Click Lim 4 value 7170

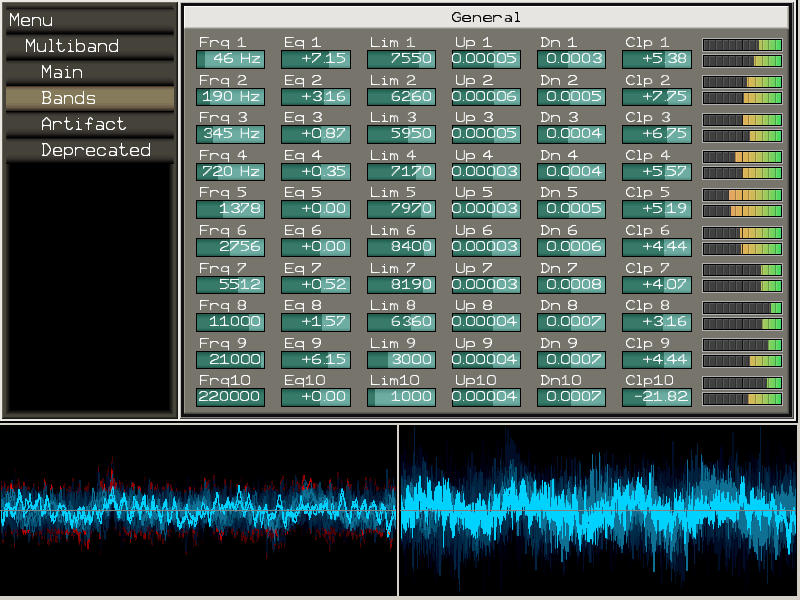401,171
